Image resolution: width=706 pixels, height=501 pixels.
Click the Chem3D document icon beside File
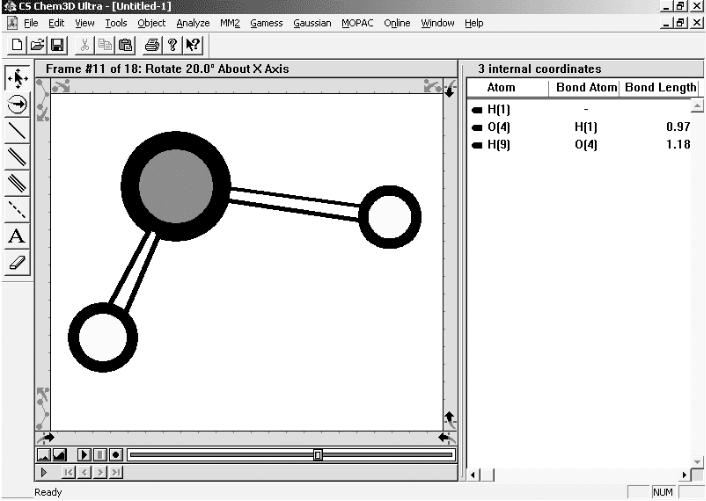13,23
